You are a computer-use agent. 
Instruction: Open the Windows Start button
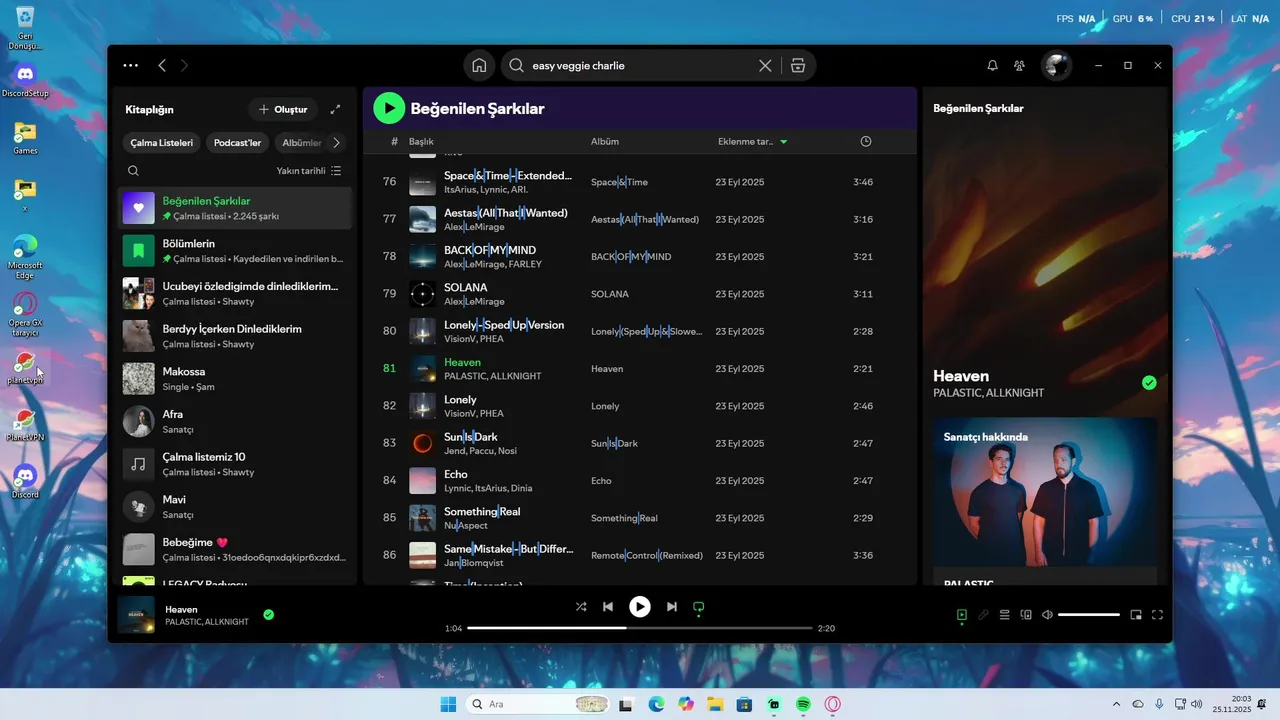click(448, 704)
